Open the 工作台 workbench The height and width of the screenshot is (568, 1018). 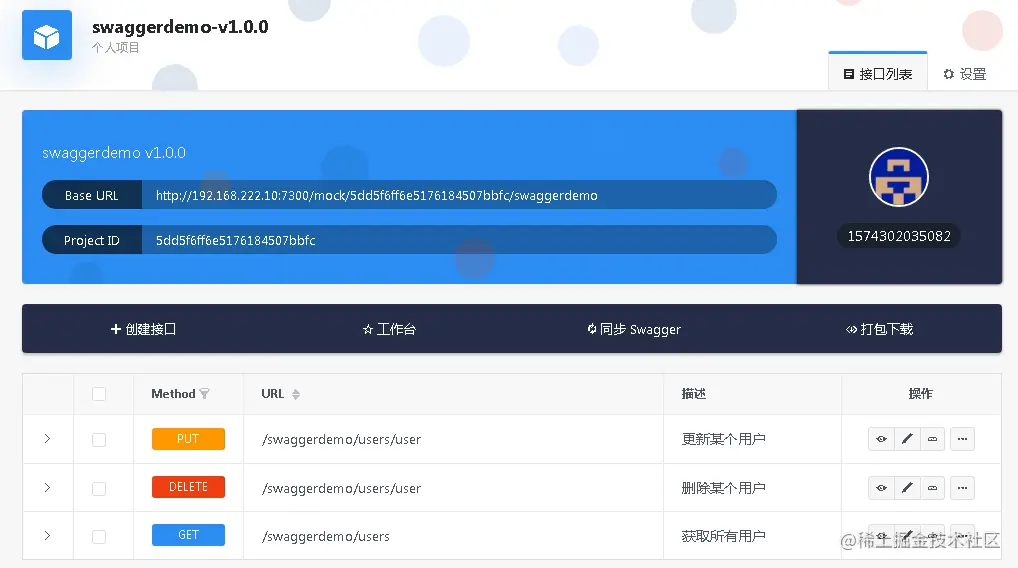(x=389, y=329)
